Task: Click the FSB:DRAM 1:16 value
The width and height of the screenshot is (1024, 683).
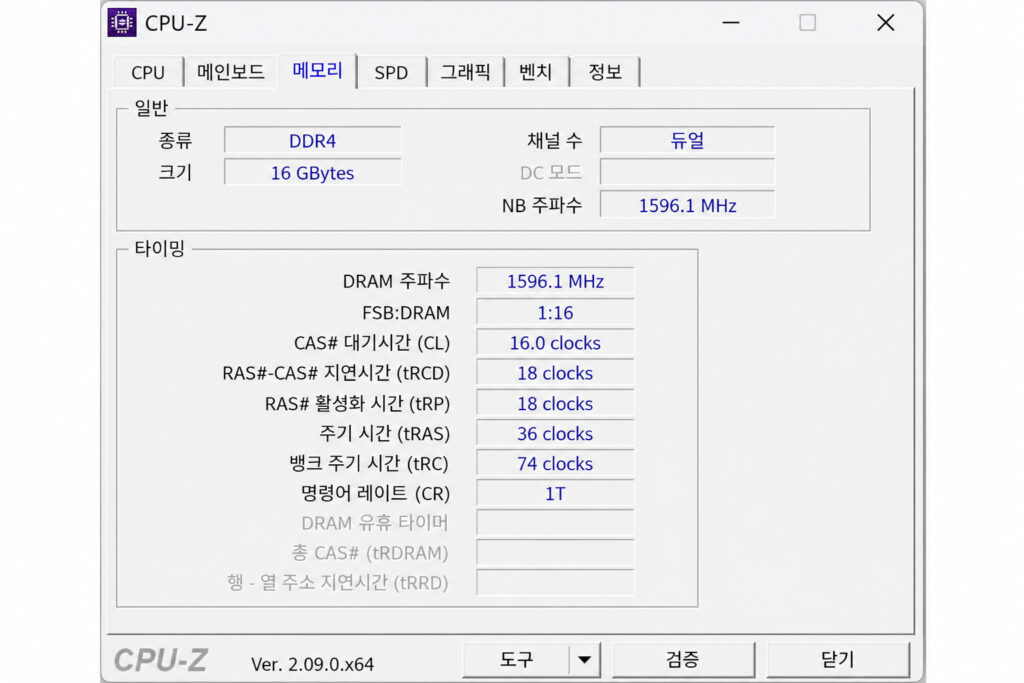Action: tap(555, 313)
